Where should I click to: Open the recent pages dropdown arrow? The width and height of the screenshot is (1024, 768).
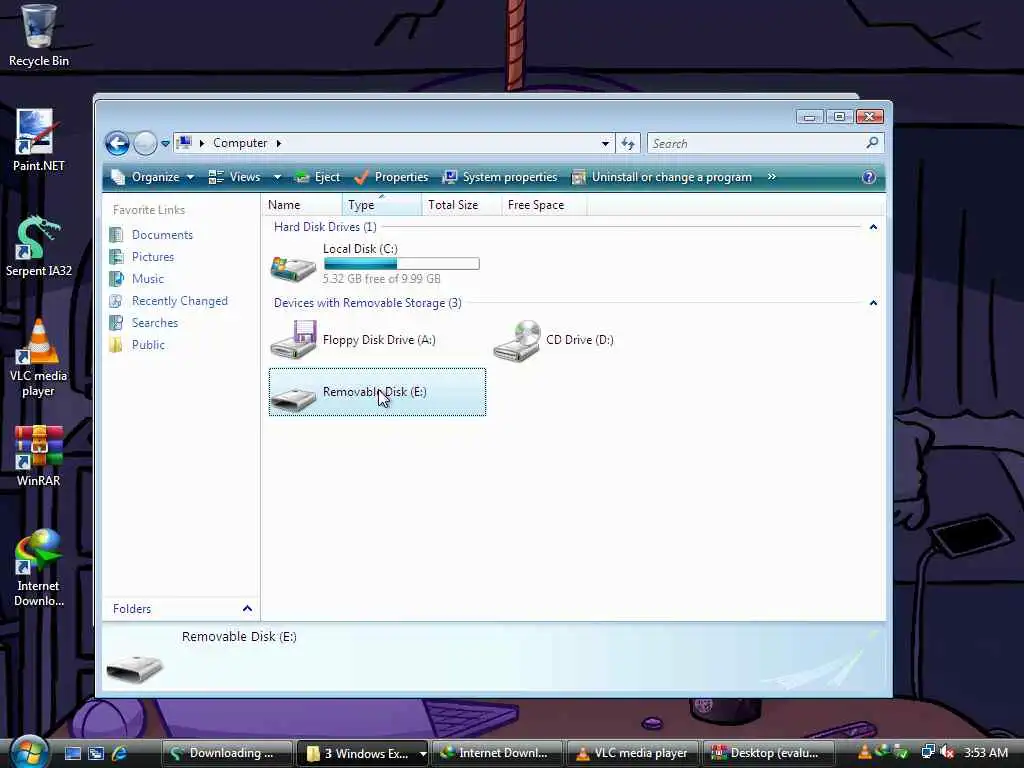[165, 143]
